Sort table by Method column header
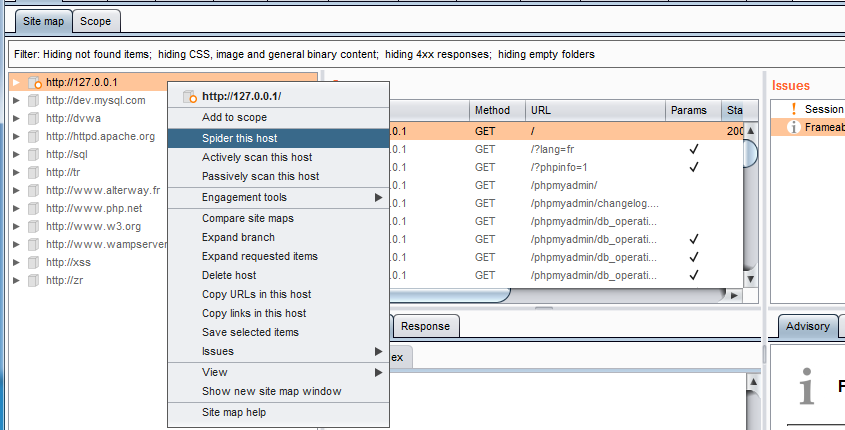 [497, 110]
